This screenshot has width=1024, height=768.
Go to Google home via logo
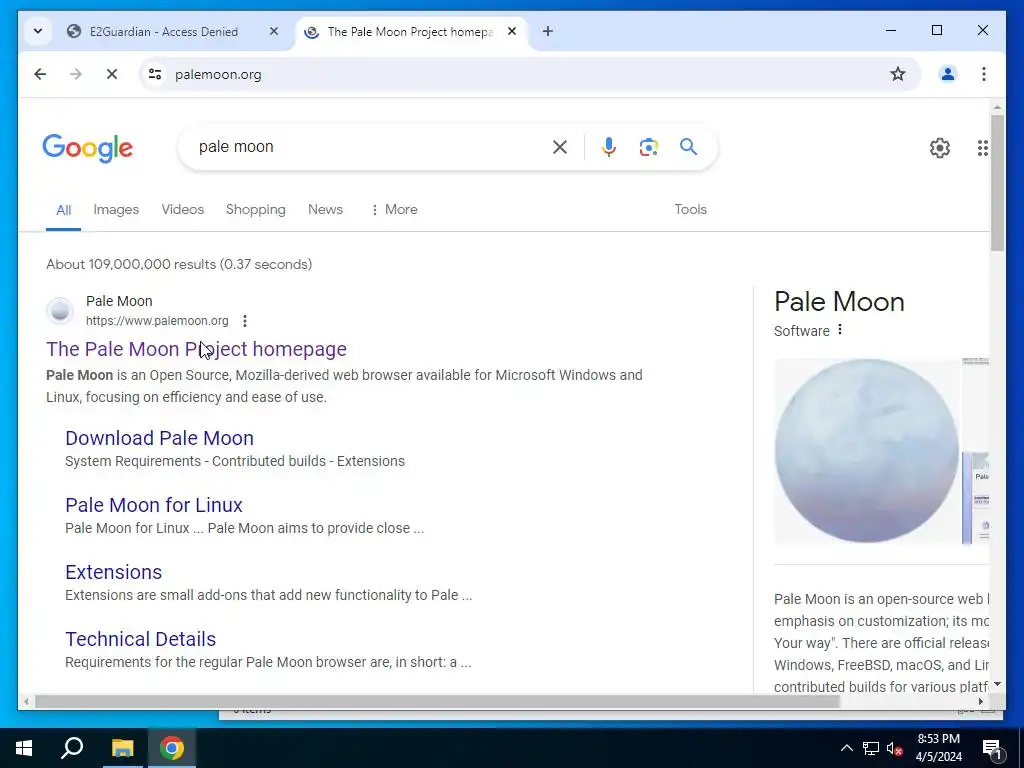click(x=88, y=148)
